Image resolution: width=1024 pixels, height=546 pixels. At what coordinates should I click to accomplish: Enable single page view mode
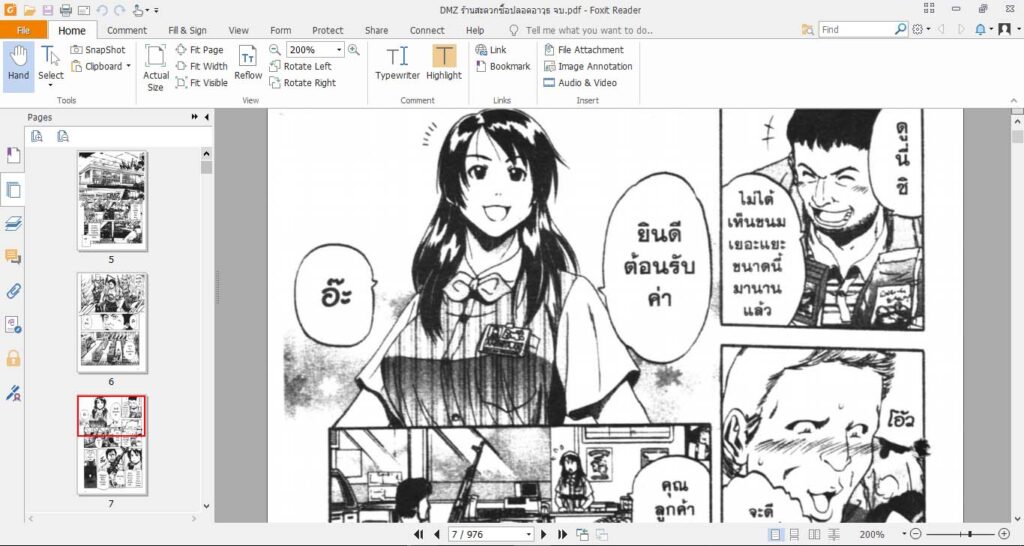pos(775,534)
